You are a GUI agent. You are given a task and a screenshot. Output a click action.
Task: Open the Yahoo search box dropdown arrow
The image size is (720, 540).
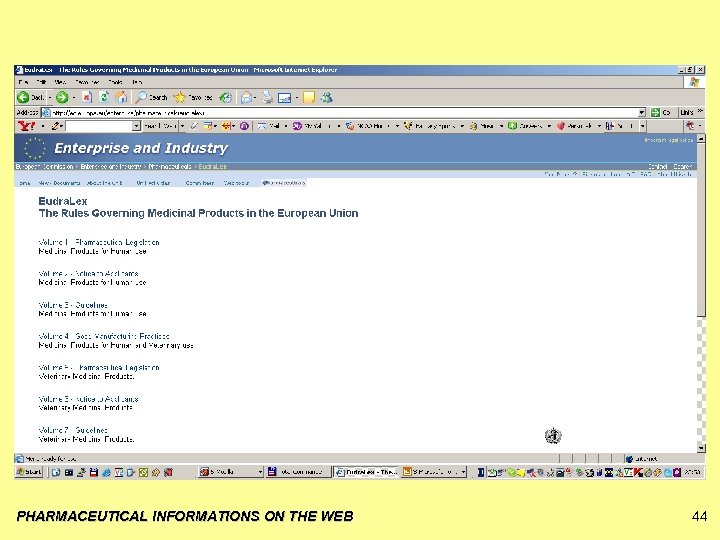(x=136, y=126)
